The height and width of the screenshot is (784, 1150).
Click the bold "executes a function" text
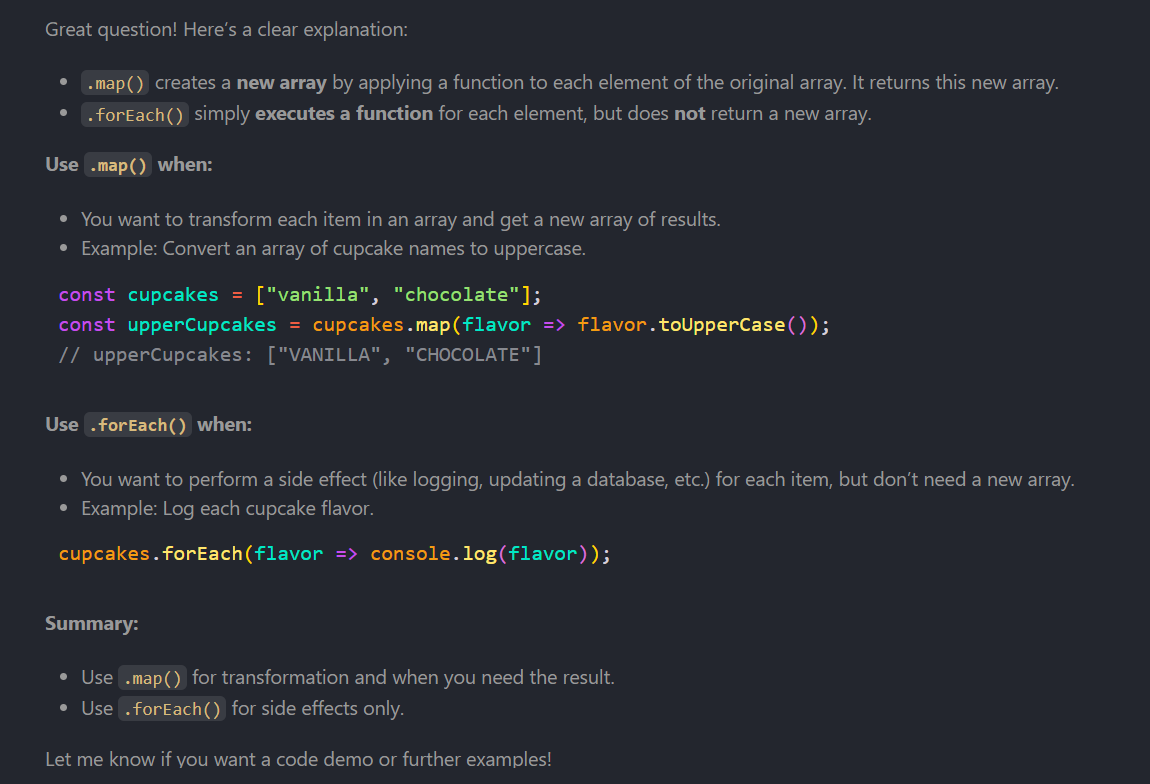point(344,114)
